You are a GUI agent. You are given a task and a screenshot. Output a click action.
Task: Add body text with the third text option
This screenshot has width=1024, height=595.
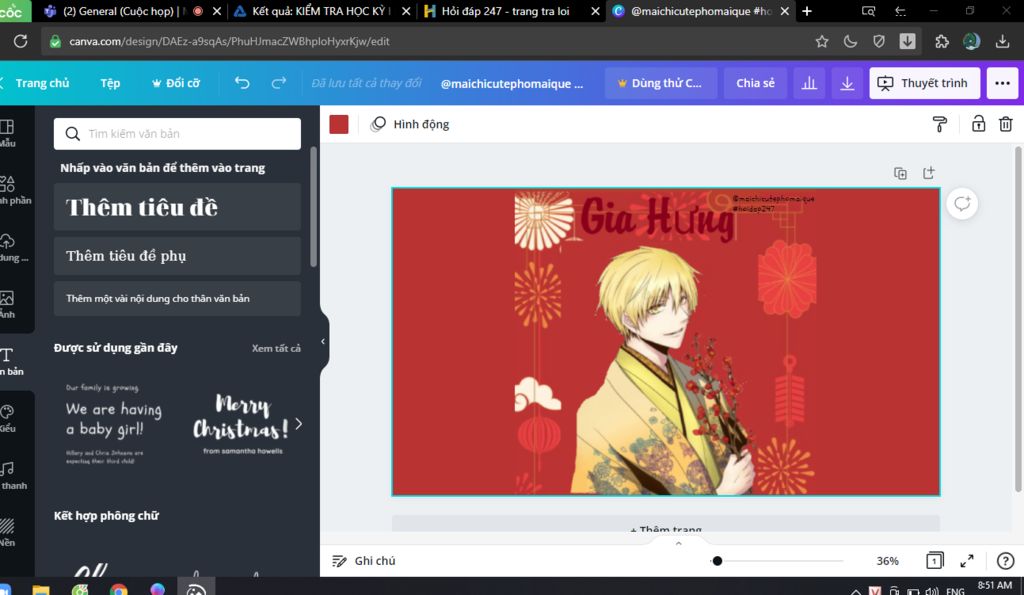(x=177, y=298)
